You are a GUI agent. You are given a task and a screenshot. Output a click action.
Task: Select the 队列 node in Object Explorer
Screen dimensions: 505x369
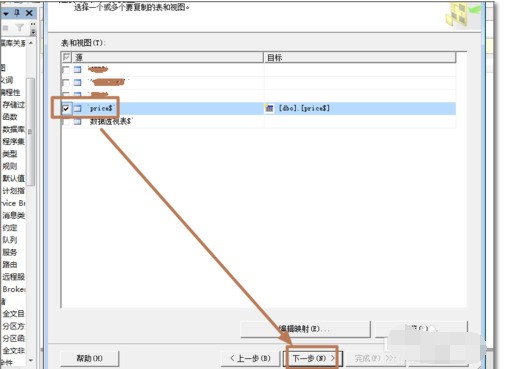click(x=10, y=240)
